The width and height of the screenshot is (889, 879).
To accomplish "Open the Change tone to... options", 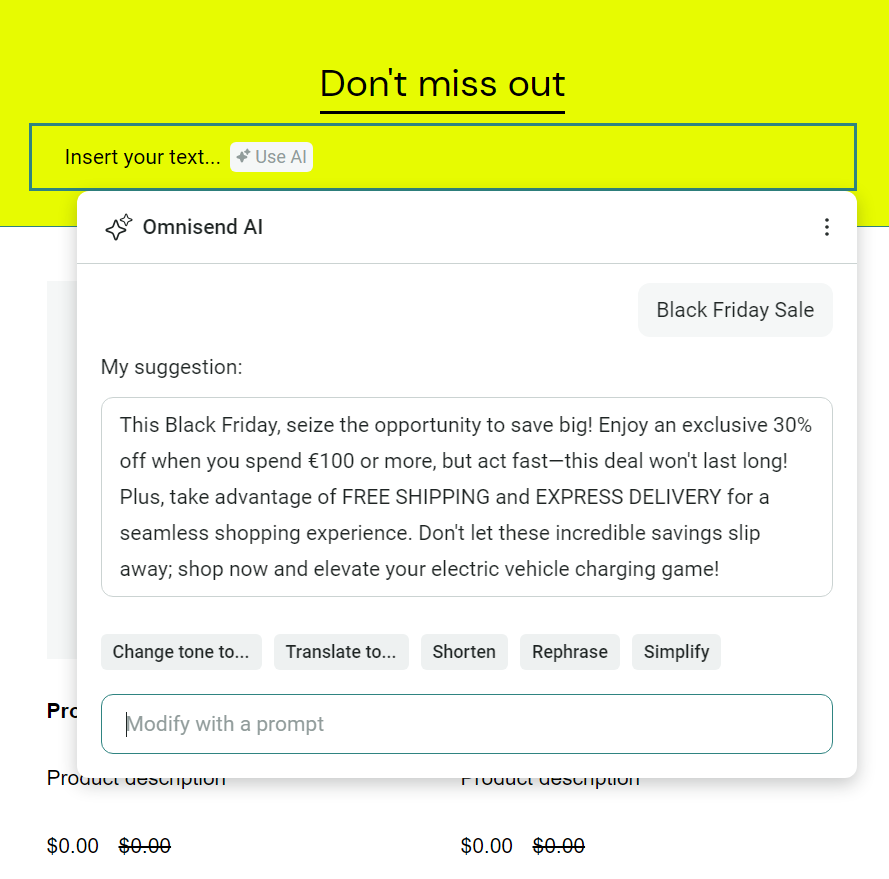I will click(x=181, y=652).
